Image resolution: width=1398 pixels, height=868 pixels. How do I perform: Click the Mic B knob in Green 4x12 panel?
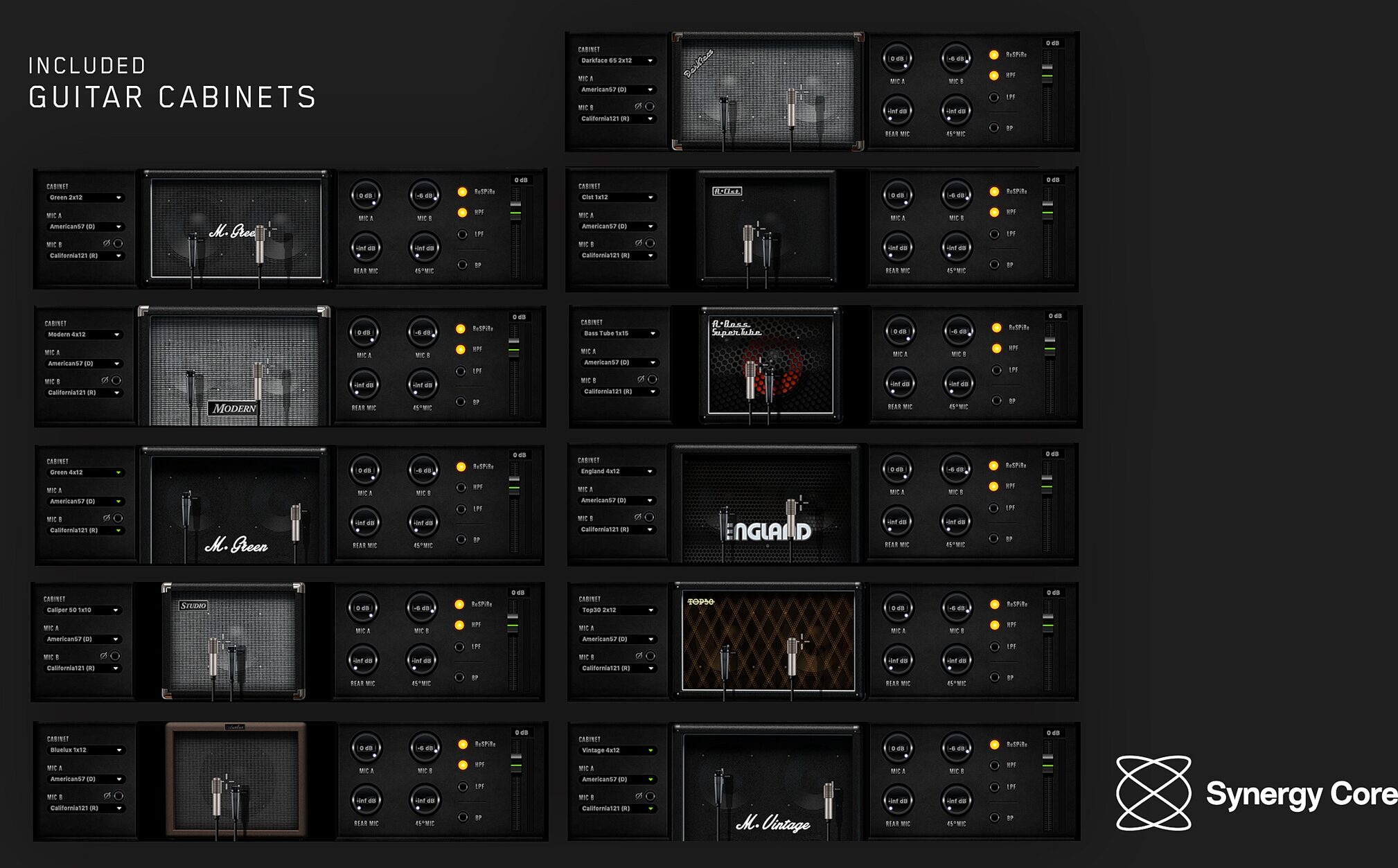423,470
